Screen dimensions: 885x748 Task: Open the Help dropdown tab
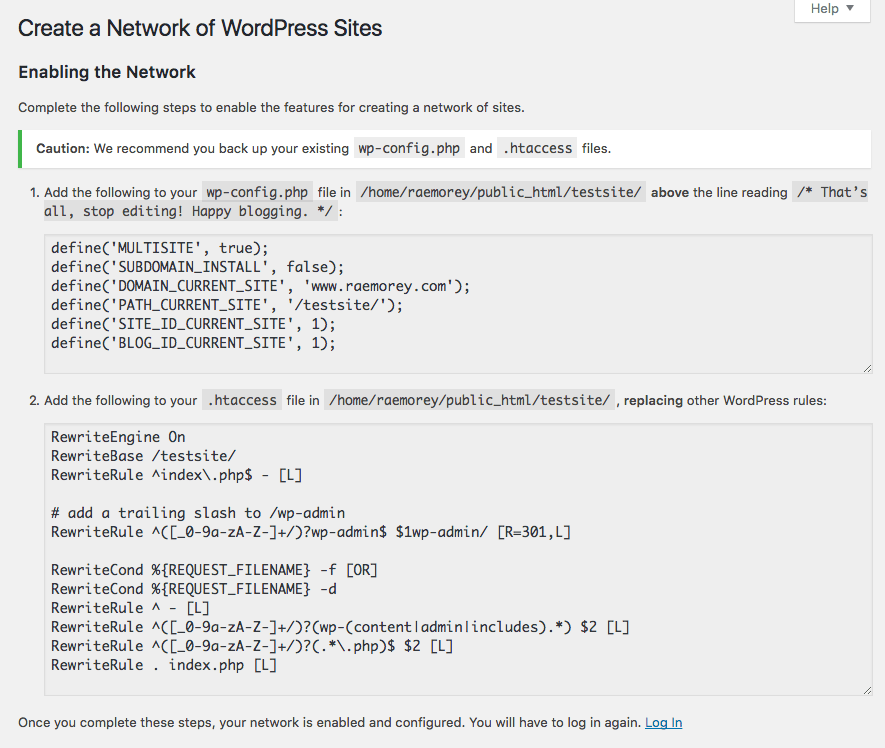point(832,9)
